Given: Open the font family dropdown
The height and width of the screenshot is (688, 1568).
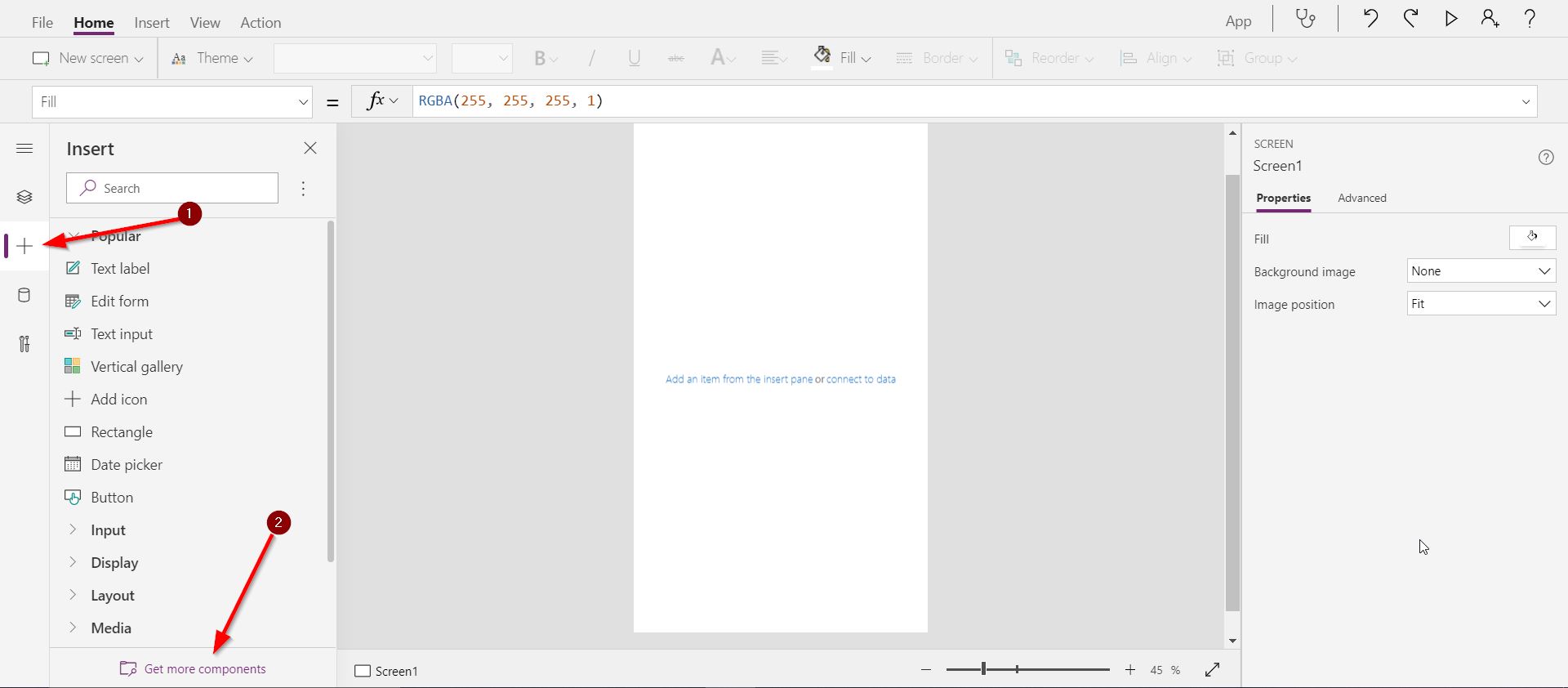Looking at the screenshot, I should point(355,58).
